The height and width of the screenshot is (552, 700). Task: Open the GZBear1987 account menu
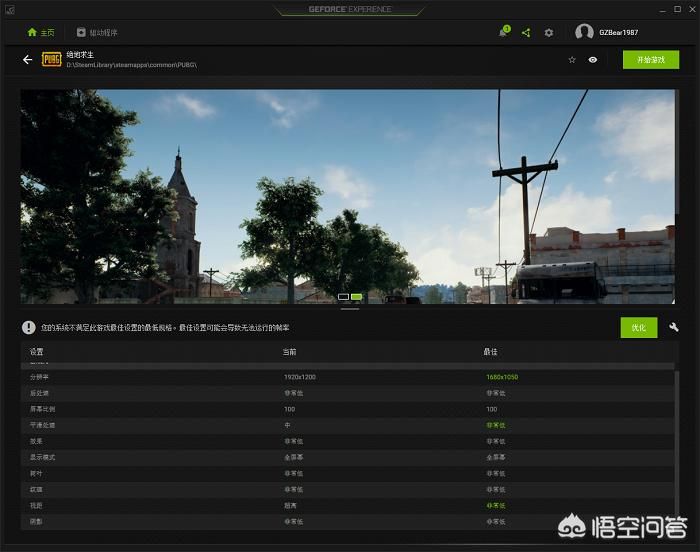(619, 32)
